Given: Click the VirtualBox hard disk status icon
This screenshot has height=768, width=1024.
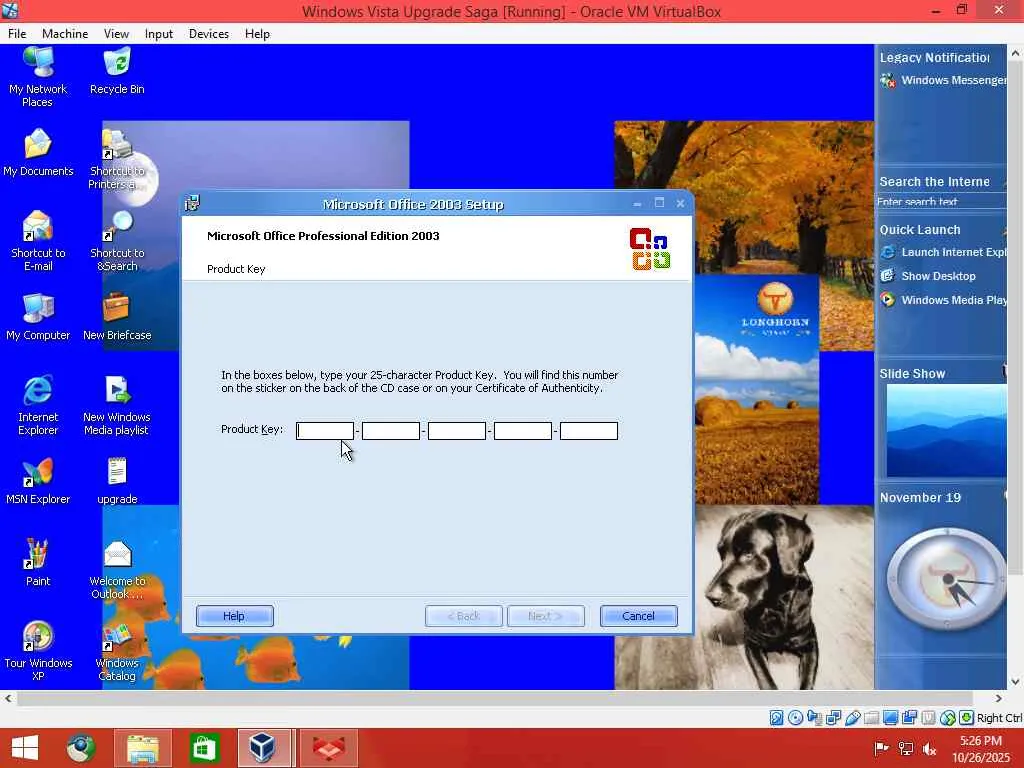Looking at the screenshot, I should pos(776,718).
